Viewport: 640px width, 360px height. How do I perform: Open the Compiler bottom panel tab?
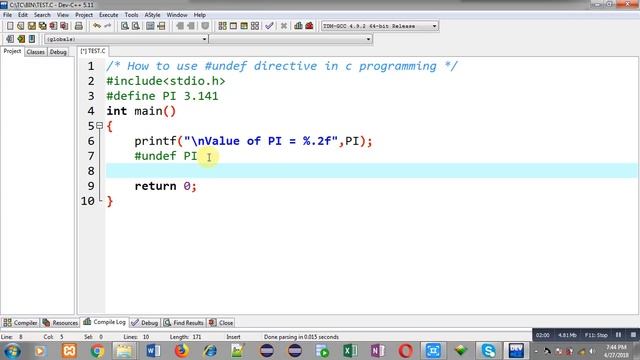(20, 322)
